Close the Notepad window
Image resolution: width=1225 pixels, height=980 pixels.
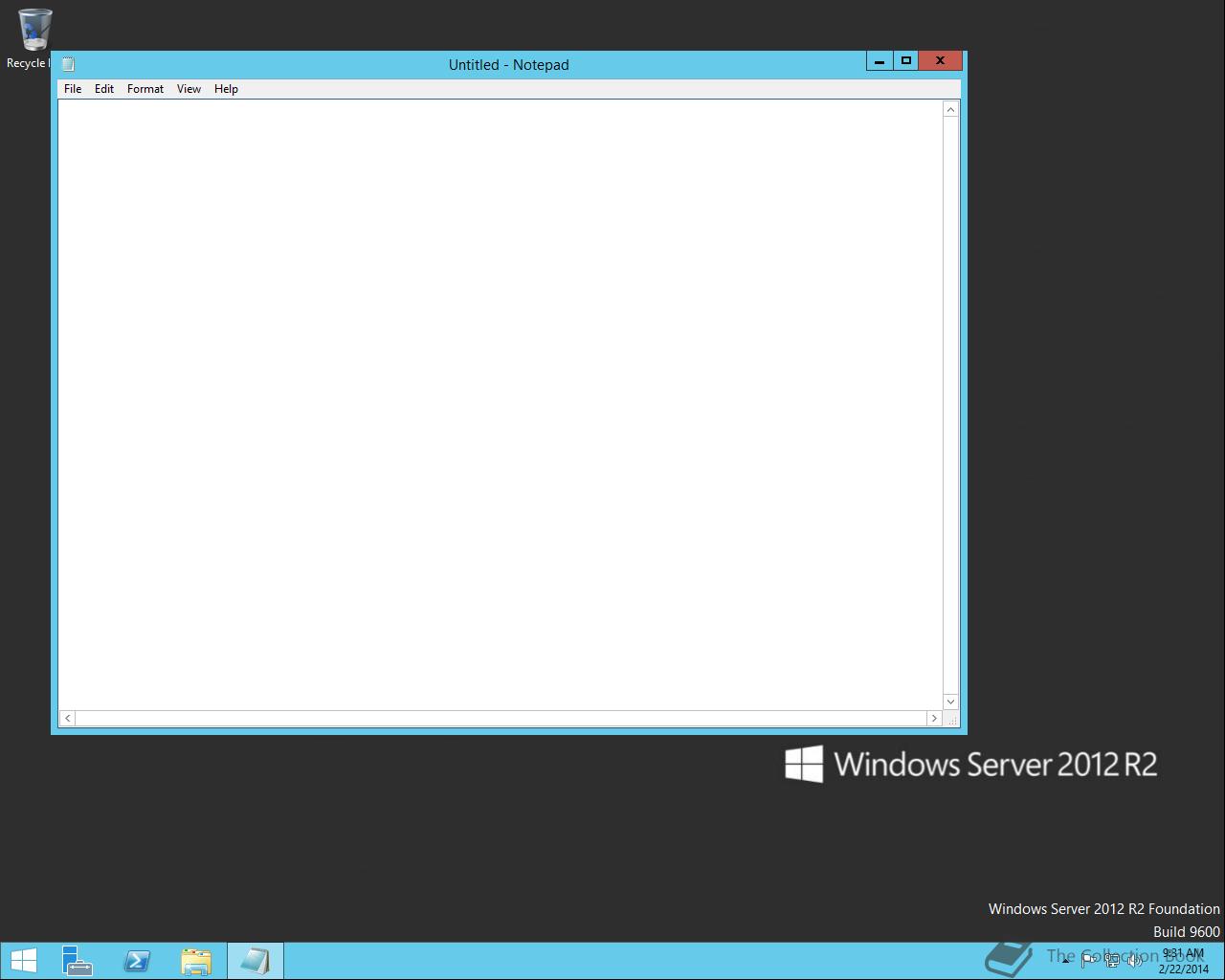940,60
